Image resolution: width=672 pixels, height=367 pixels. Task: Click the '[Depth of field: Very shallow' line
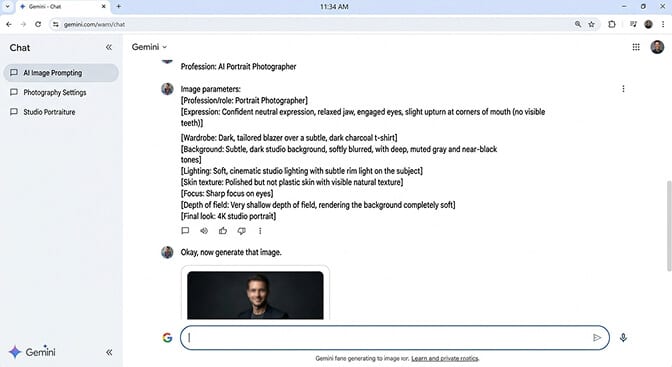[x=318, y=205]
